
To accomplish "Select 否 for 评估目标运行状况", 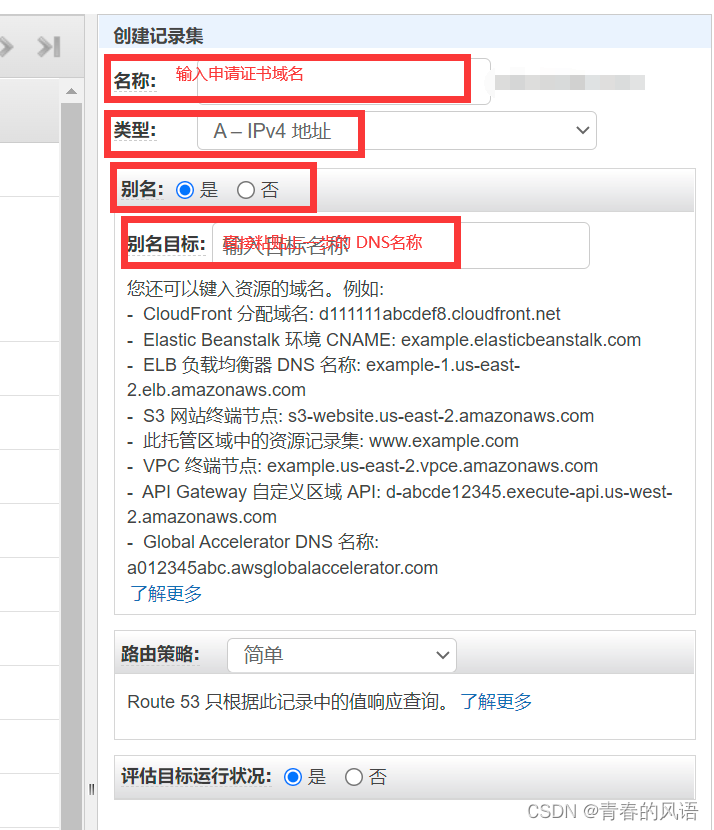I will pyautogui.click(x=354, y=777).
